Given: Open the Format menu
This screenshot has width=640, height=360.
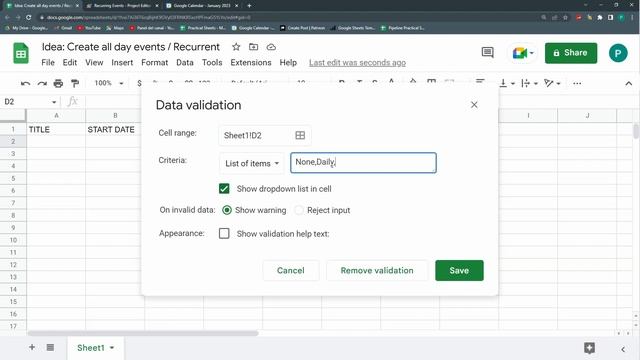Looking at the screenshot, I should (x=154, y=62).
